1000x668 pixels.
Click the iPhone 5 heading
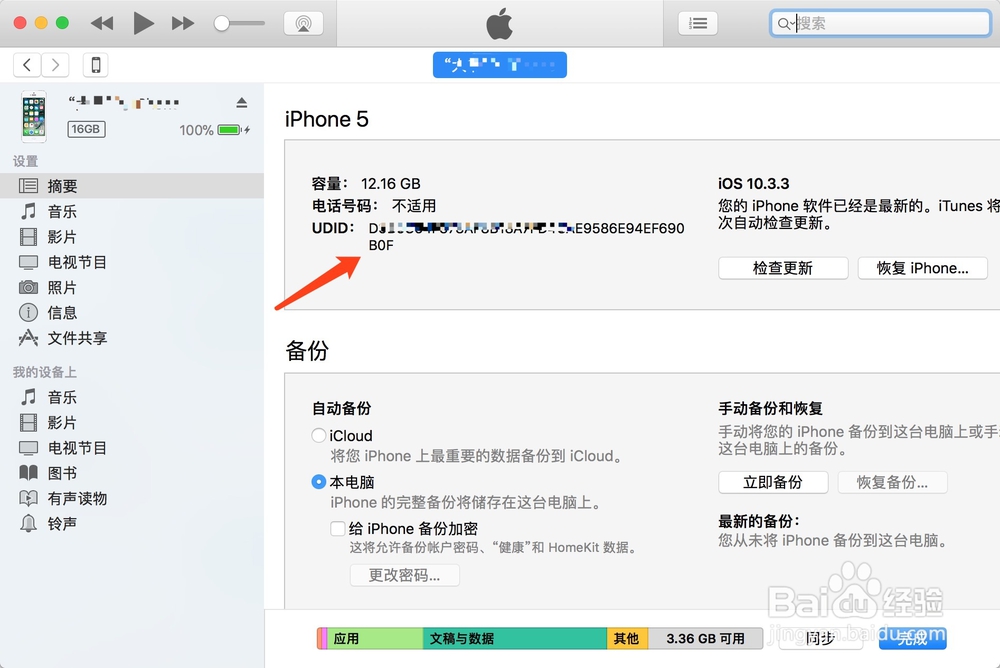(x=327, y=119)
